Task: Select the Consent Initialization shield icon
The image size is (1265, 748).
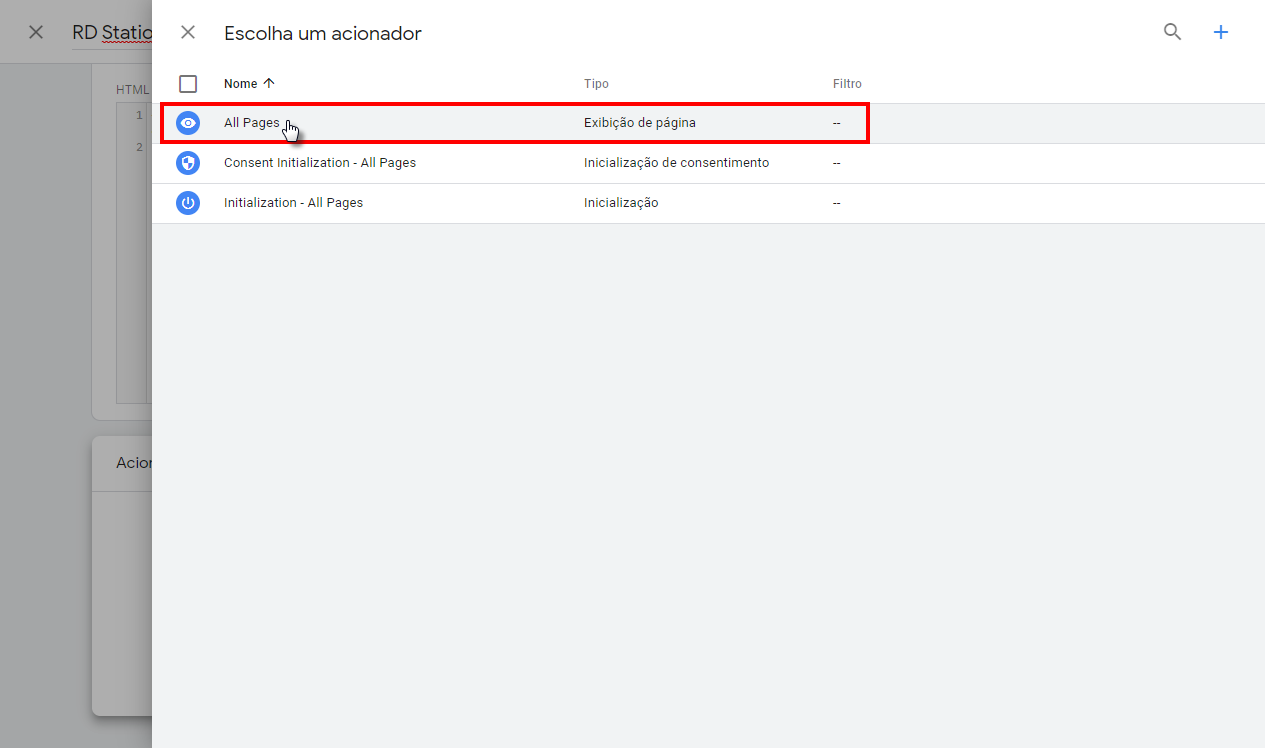Action: point(188,162)
